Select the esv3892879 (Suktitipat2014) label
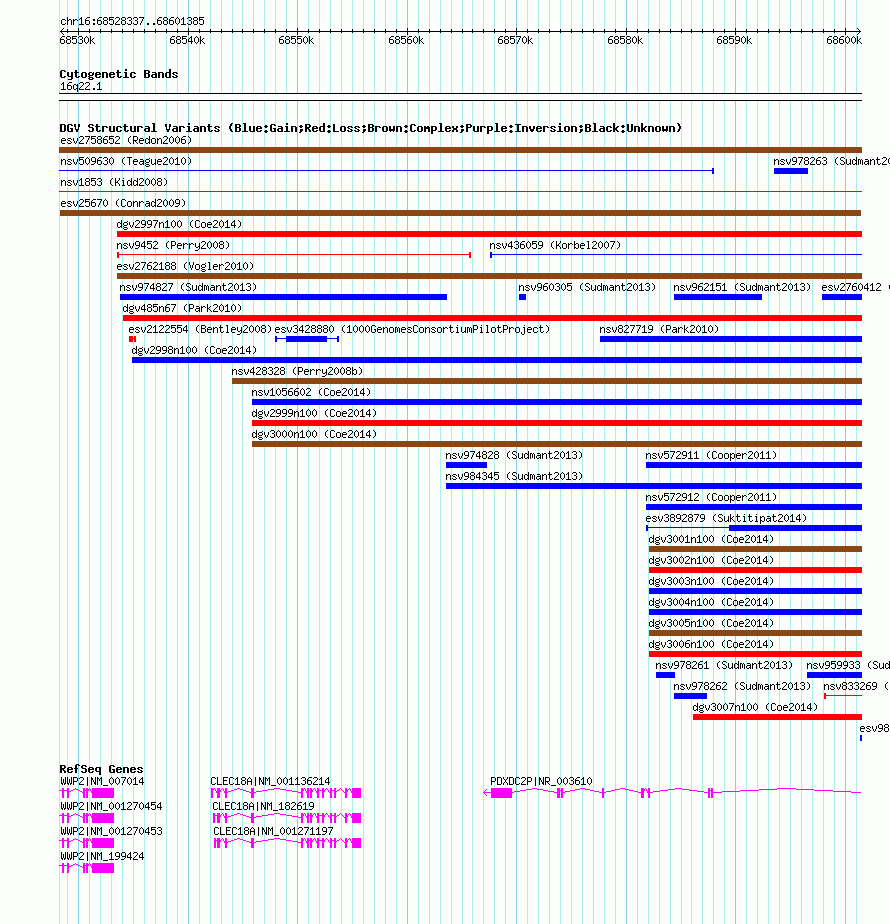 click(726, 519)
